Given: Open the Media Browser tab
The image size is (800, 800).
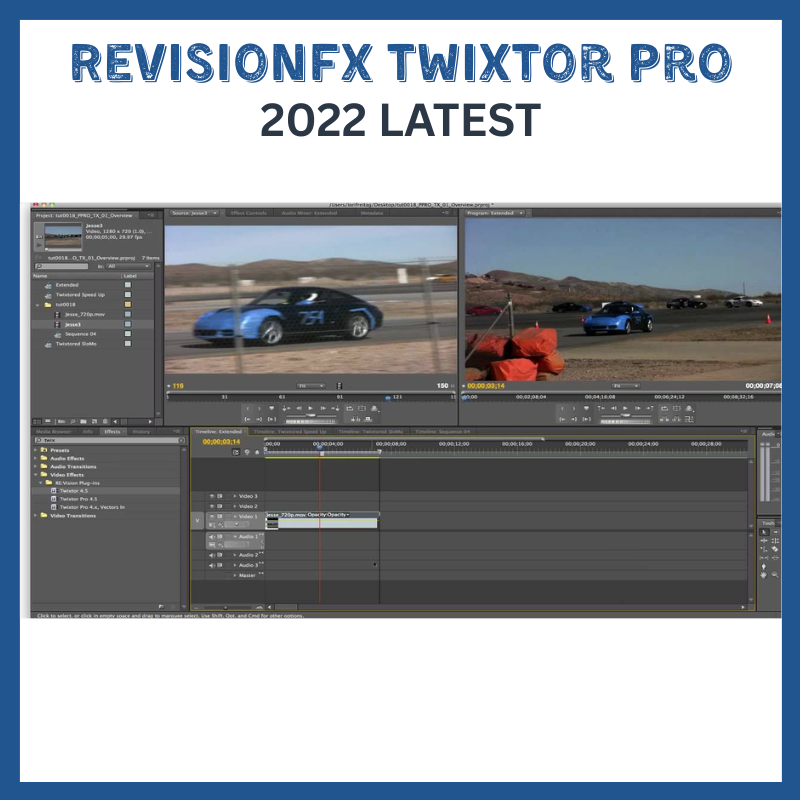Looking at the screenshot, I should [x=55, y=432].
